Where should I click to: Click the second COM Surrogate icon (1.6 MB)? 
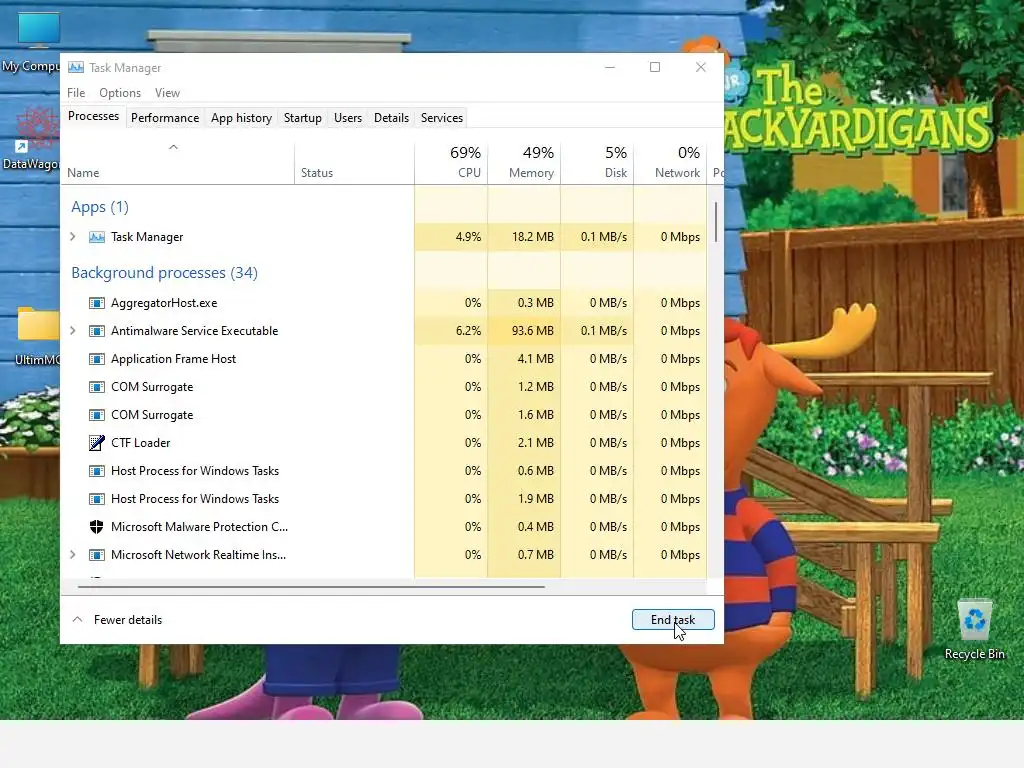click(x=97, y=415)
